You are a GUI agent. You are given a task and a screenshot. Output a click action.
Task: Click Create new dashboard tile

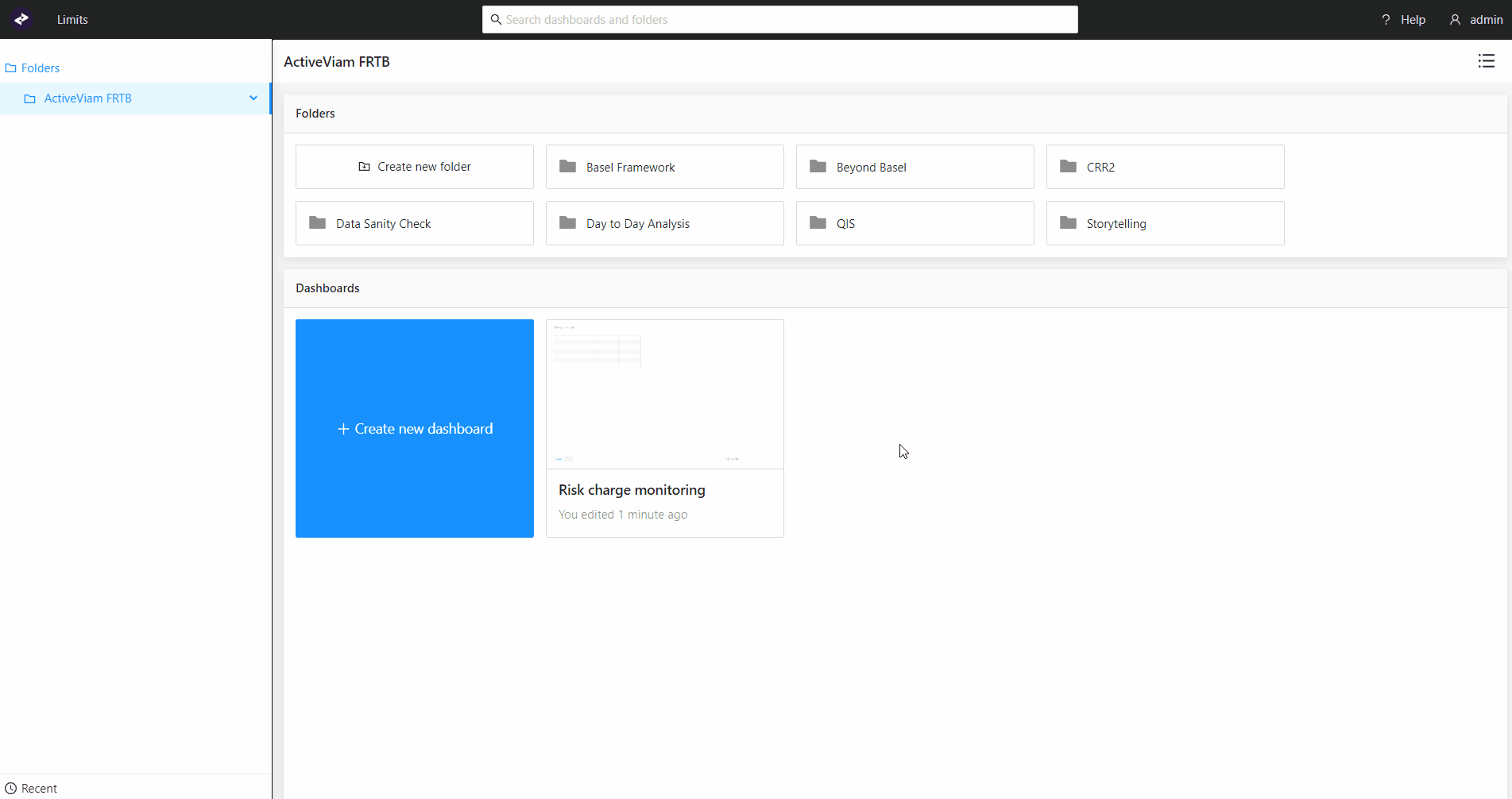415,429
